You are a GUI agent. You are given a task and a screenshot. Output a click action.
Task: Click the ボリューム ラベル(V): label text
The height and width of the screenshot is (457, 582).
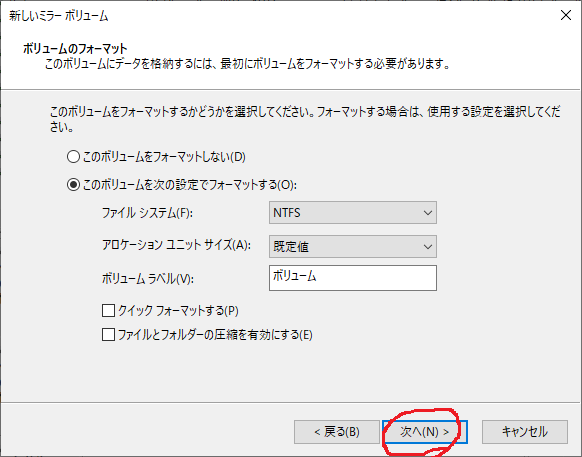tap(148, 278)
